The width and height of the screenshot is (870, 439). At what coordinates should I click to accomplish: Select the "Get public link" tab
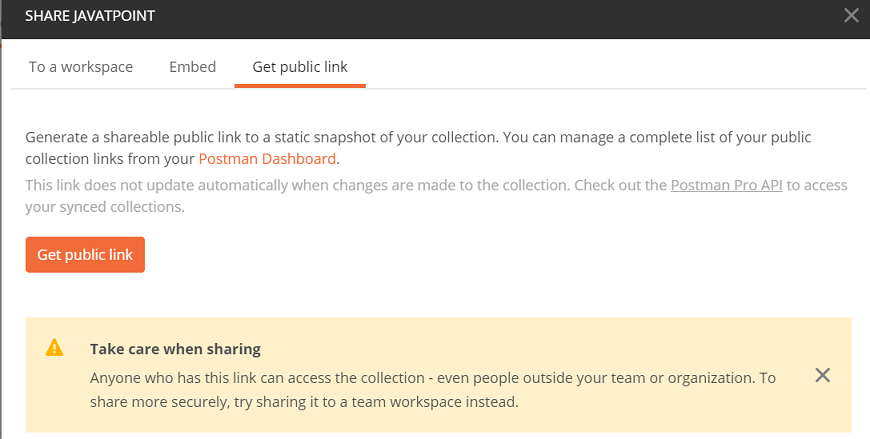[x=300, y=67]
